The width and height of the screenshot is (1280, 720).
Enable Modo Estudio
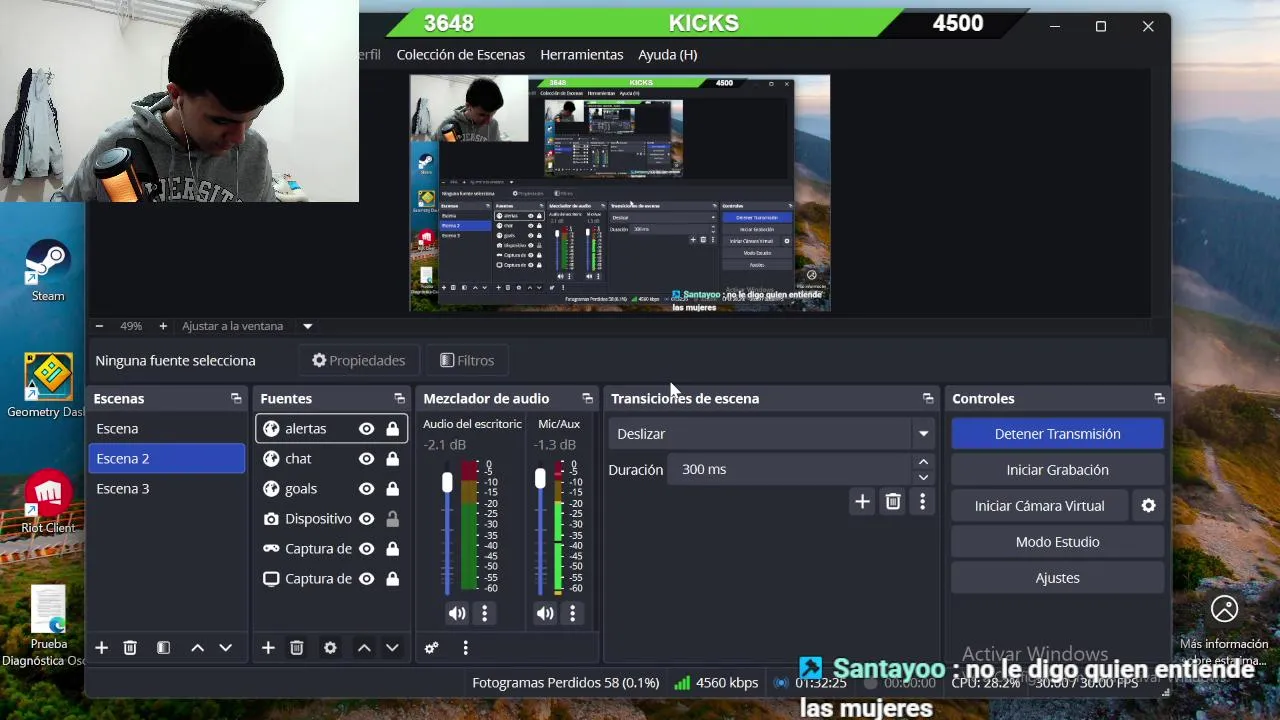[x=1057, y=542]
